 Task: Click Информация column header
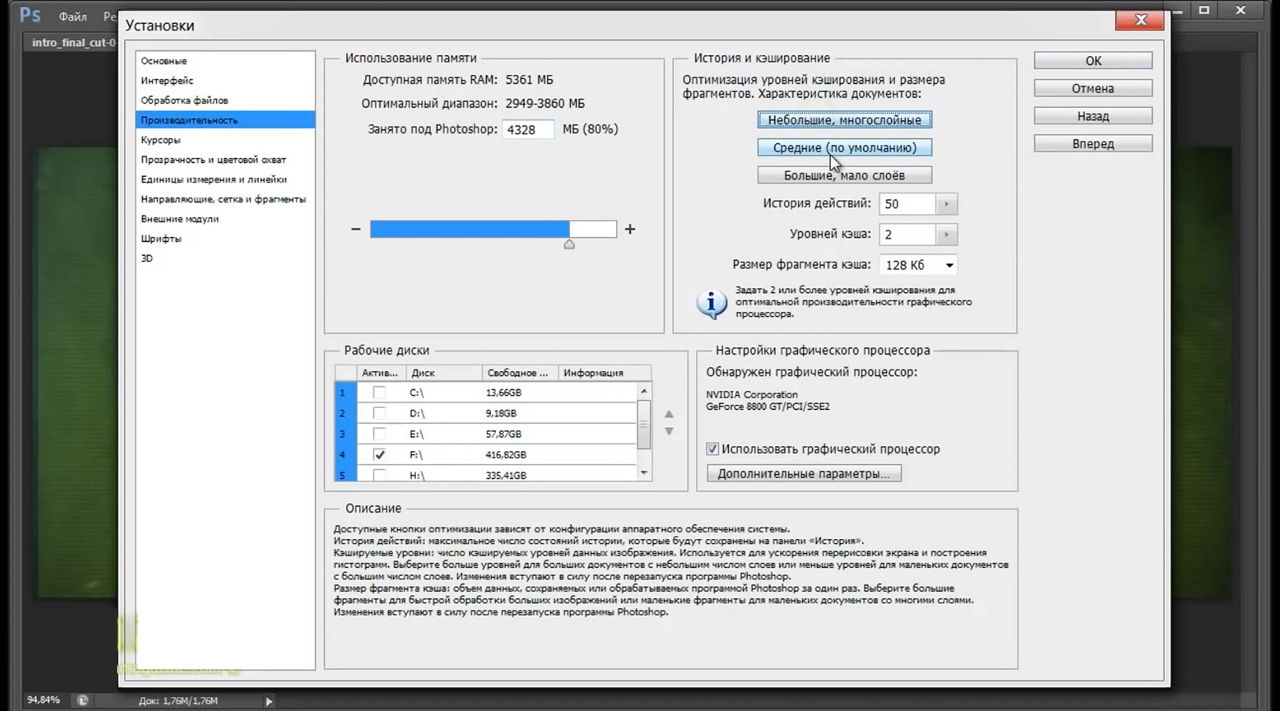597,373
